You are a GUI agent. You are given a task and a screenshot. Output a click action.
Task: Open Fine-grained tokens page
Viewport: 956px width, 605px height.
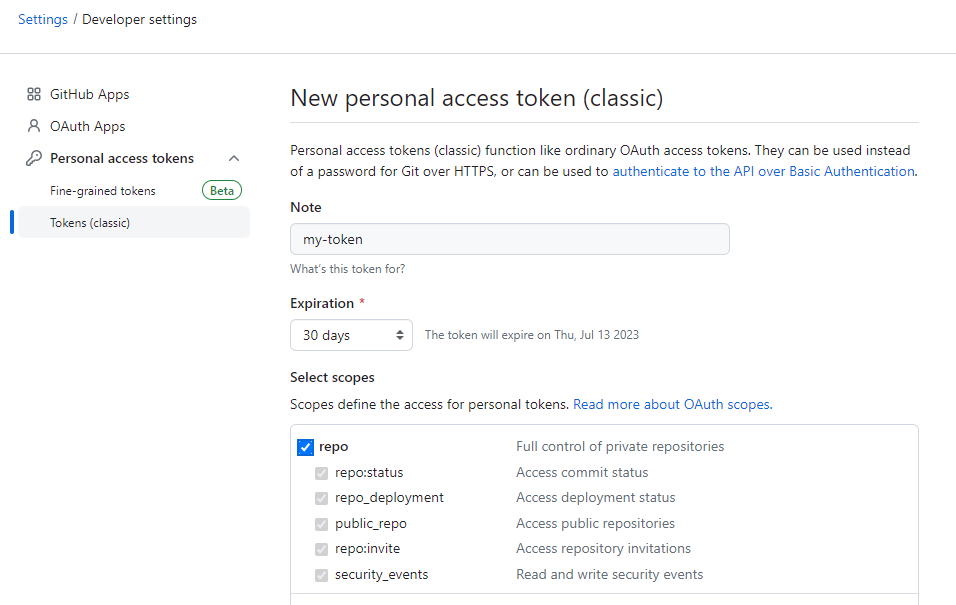click(103, 190)
